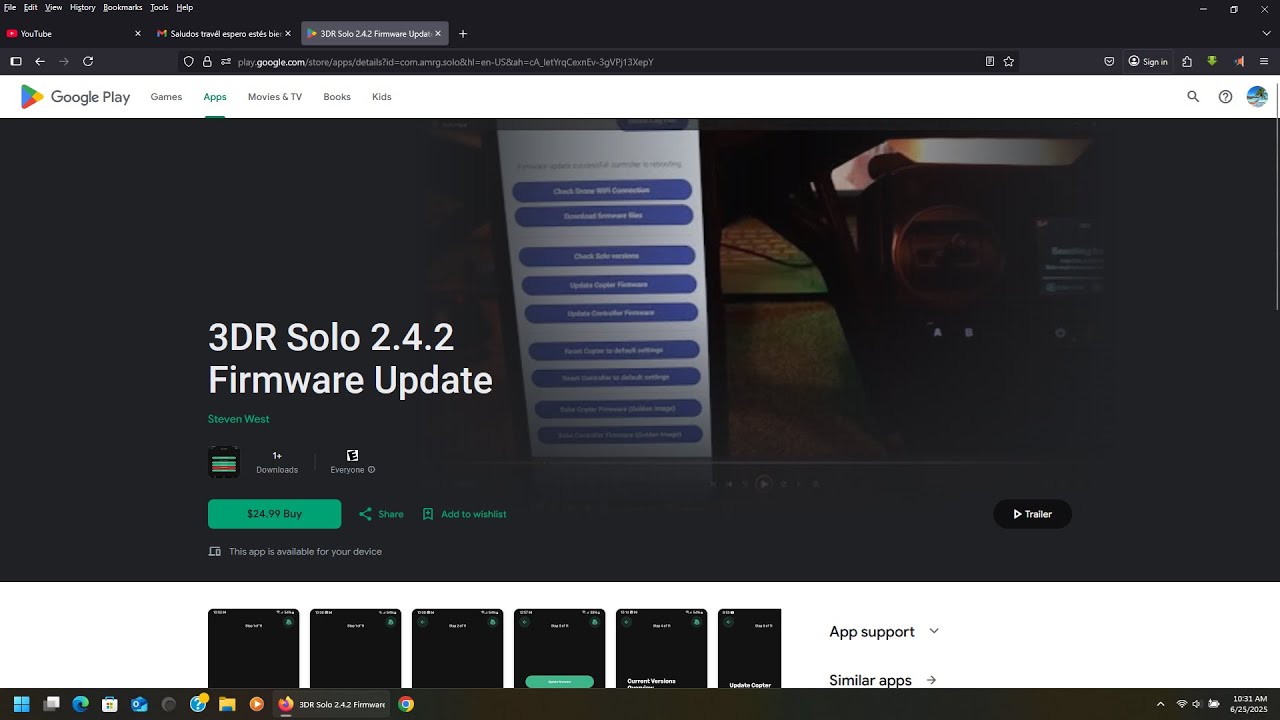Screen dimensions: 1280x720
Task: Open screenshot with green Update button
Action: (559, 648)
